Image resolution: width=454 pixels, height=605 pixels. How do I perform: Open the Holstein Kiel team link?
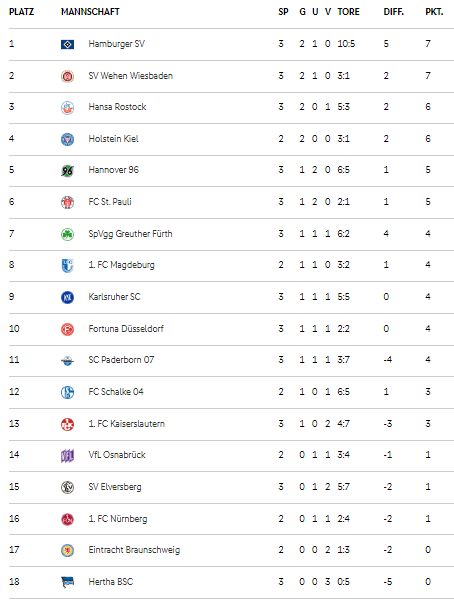(x=113, y=139)
